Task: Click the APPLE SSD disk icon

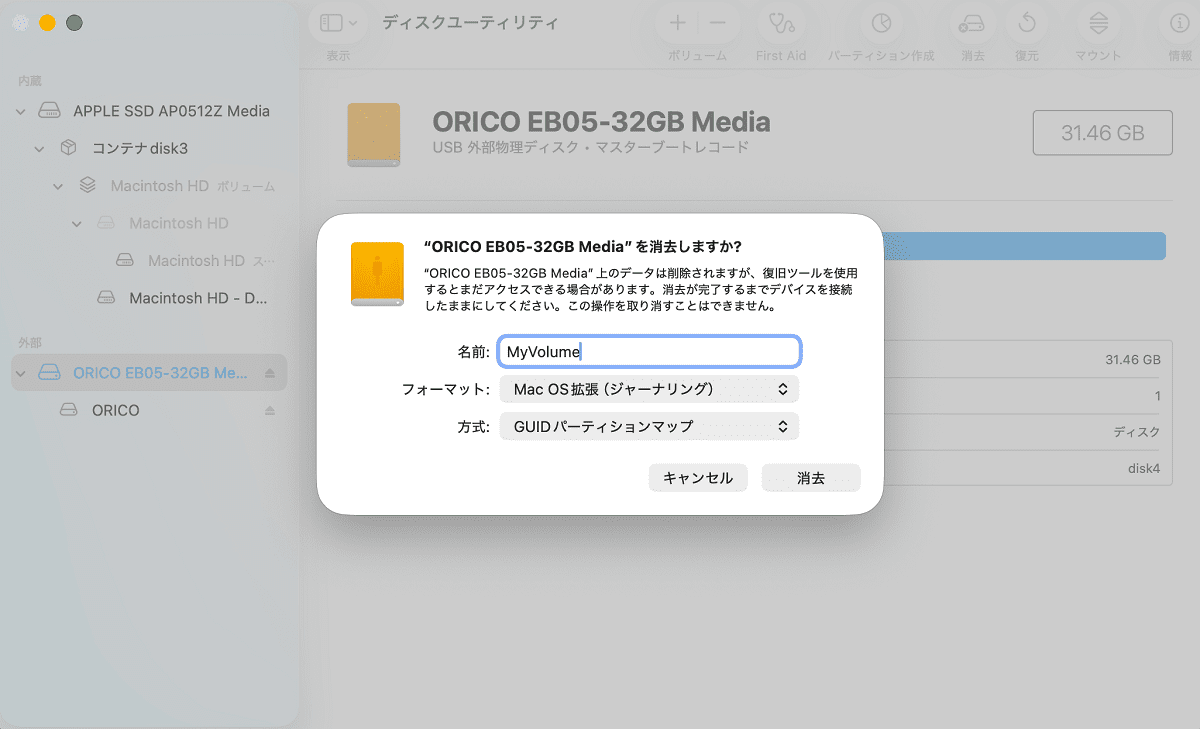Action: pyautogui.click(x=49, y=111)
